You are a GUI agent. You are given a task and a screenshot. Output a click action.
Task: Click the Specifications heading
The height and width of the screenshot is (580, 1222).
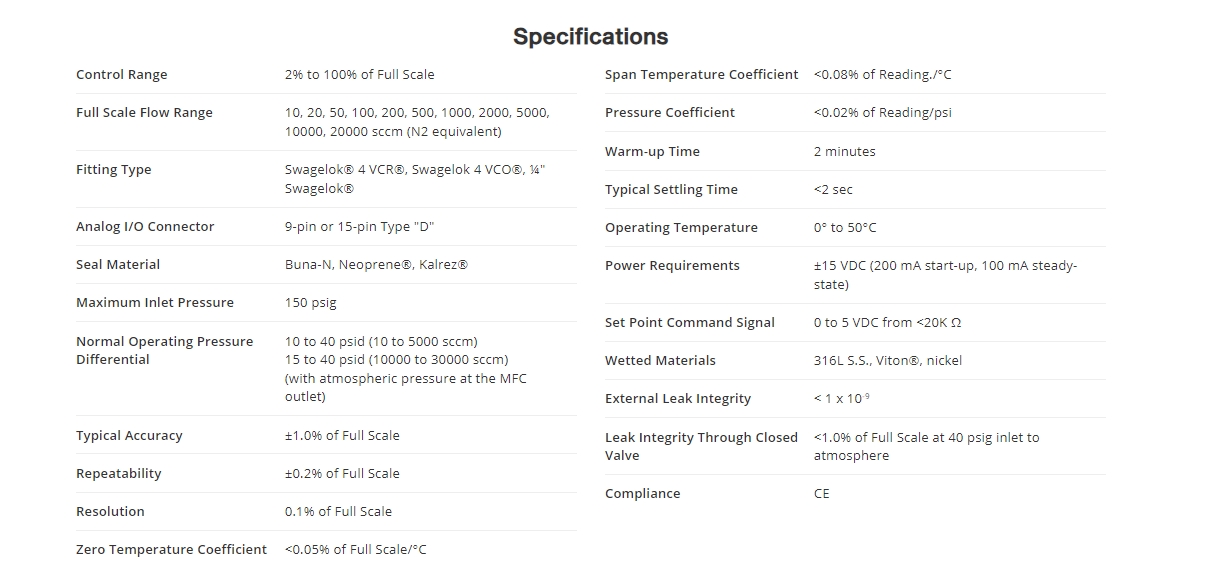[590, 37]
